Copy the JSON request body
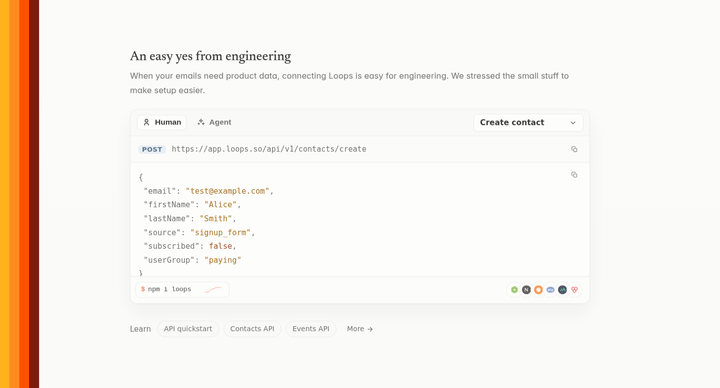Viewport: 720px width, 388px height. (x=574, y=175)
